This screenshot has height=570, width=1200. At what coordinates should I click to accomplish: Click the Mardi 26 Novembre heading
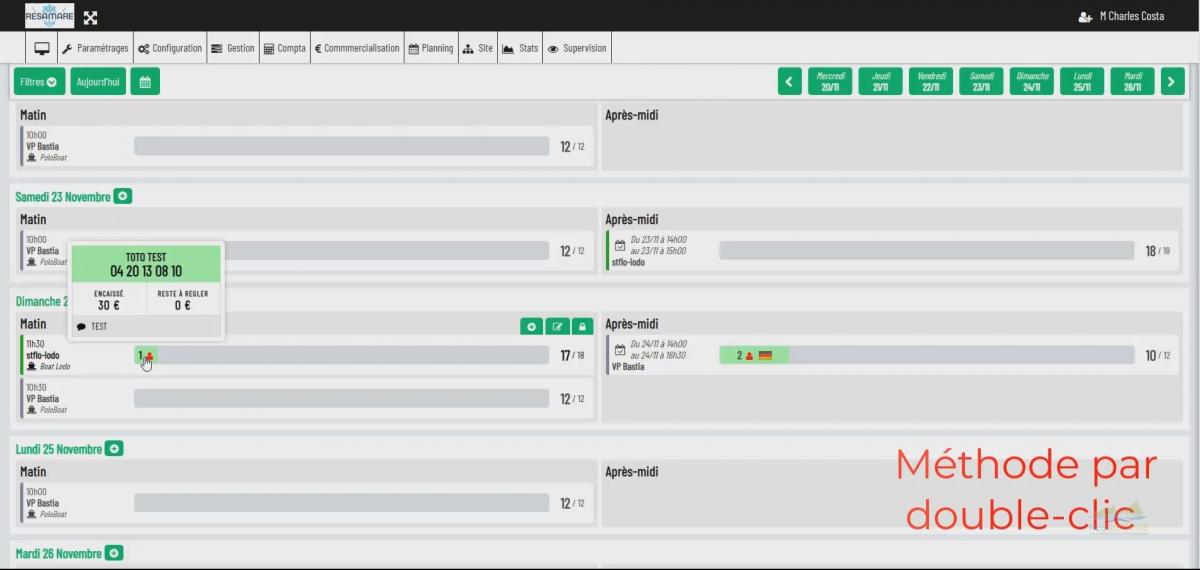coord(59,553)
